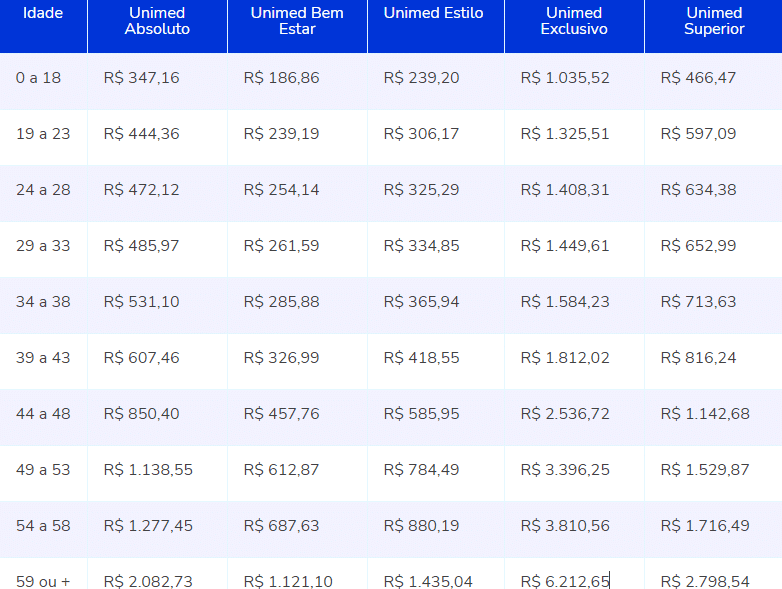Select the price R$ 1.812,02
Viewport: 782px width, 589px height.
click(565, 358)
